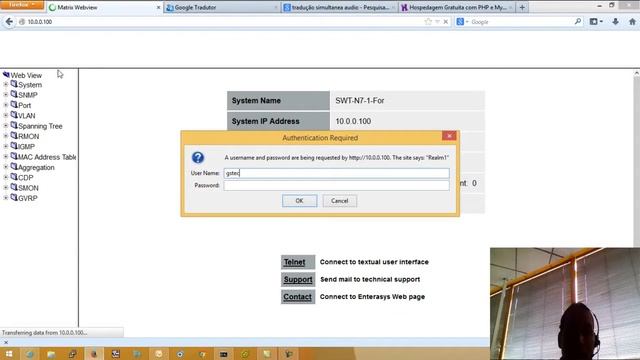Screen dimensions: 640x360
Task: Expand the VLAN tree node
Action: tap(6, 116)
